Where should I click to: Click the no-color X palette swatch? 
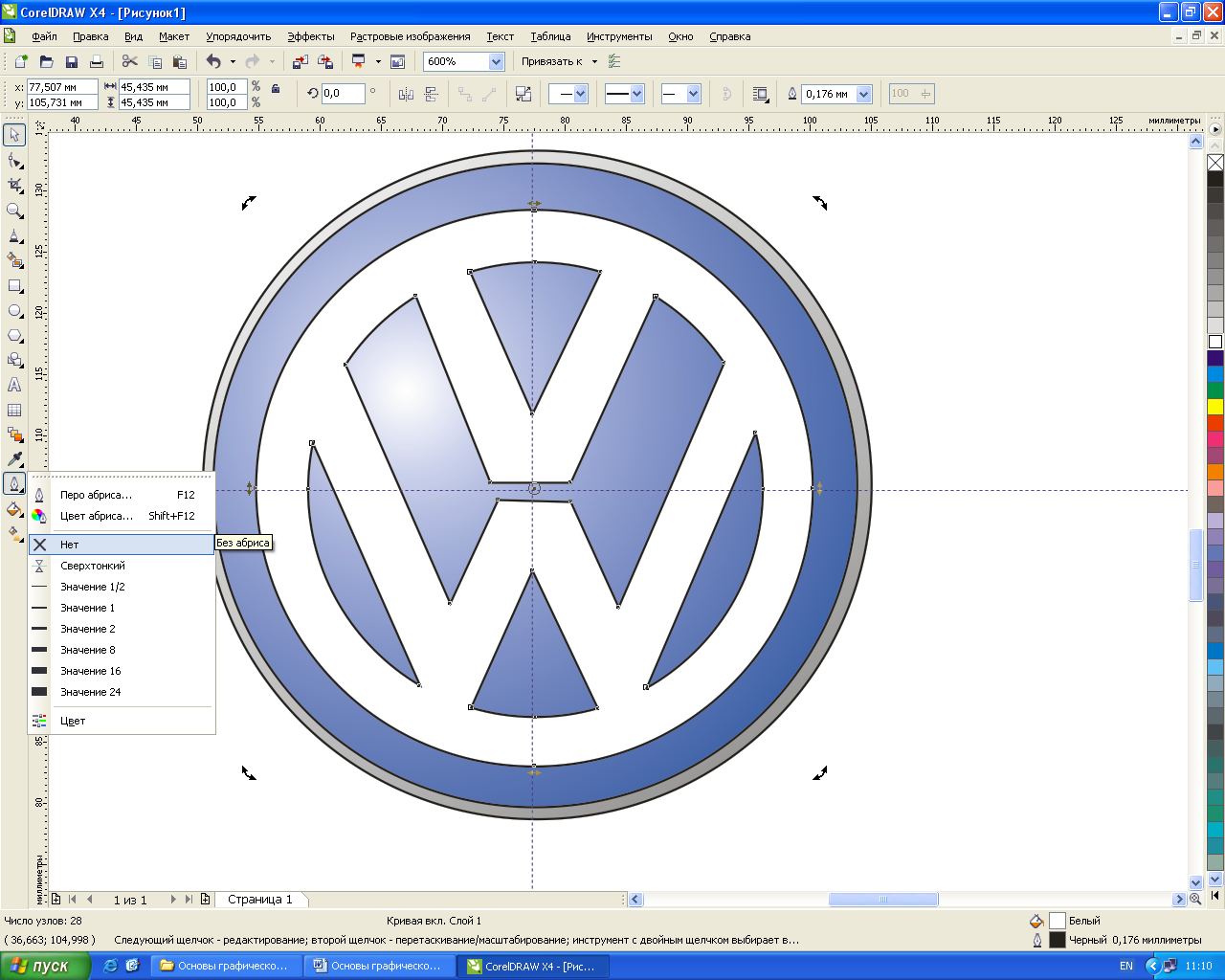tap(1215, 163)
